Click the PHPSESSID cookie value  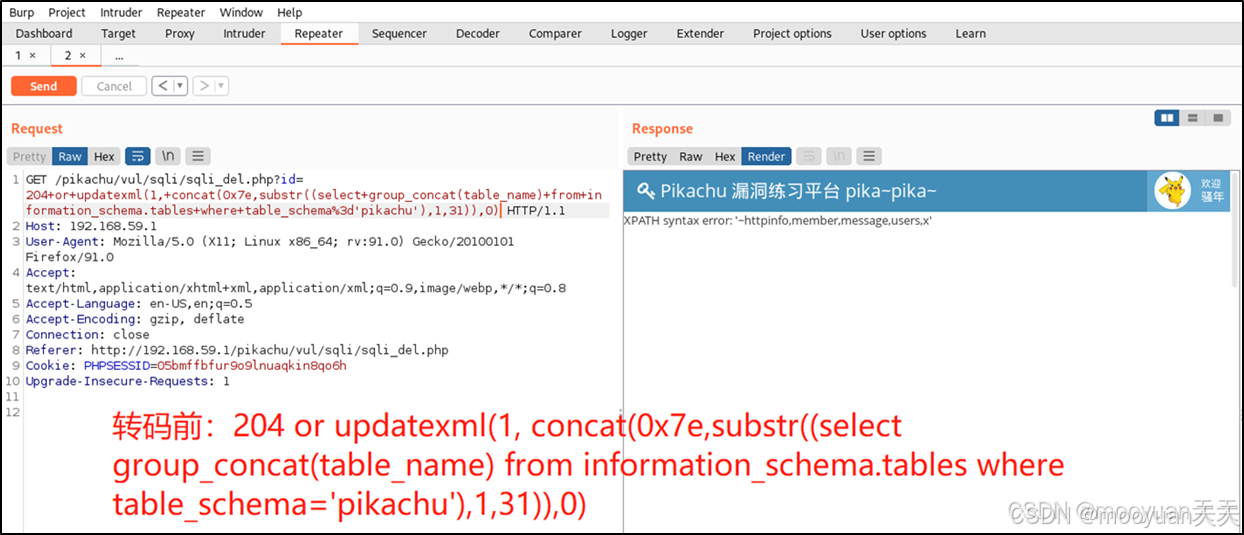pos(252,365)
